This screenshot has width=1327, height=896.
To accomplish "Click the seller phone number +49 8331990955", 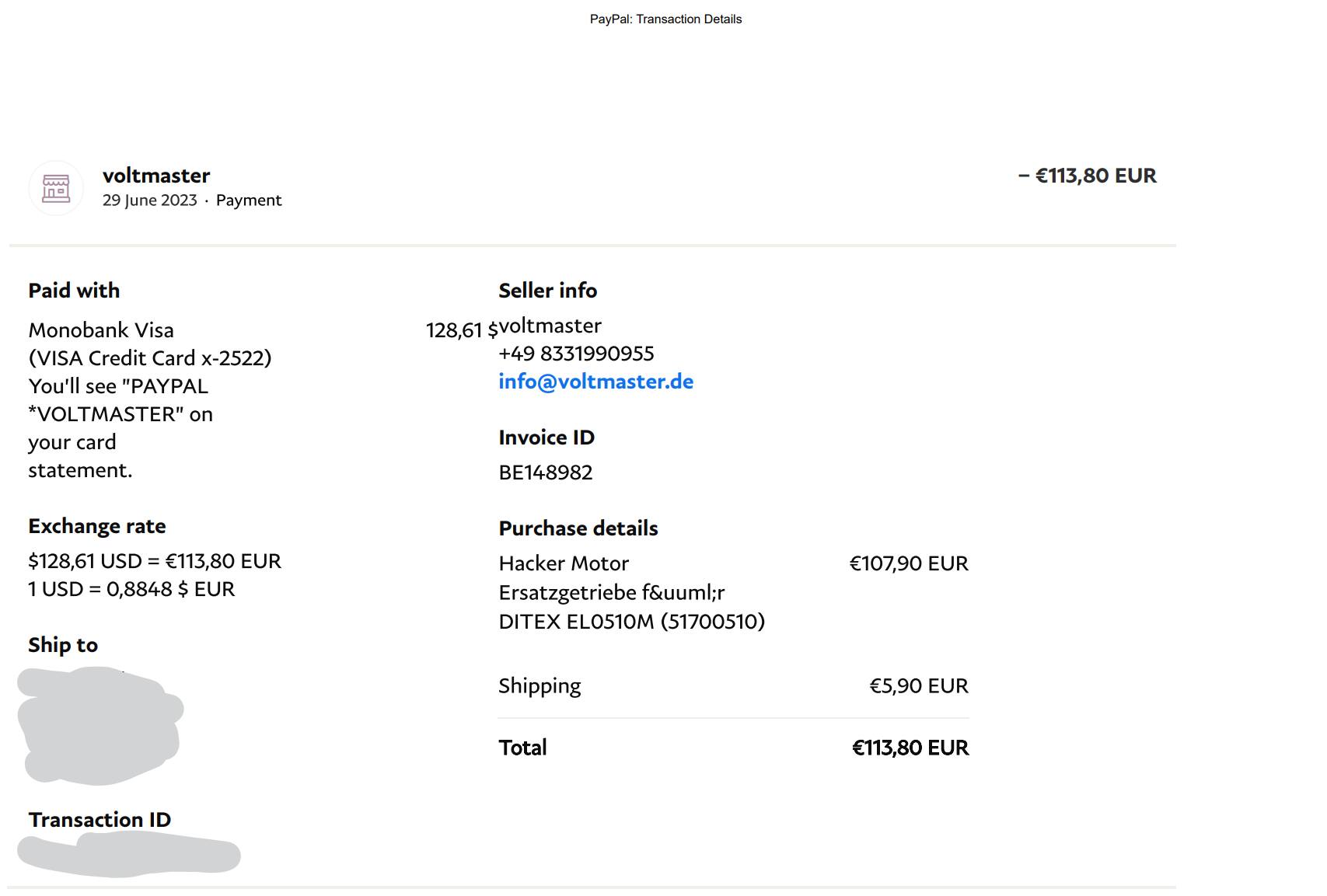I will pos(576,354).
